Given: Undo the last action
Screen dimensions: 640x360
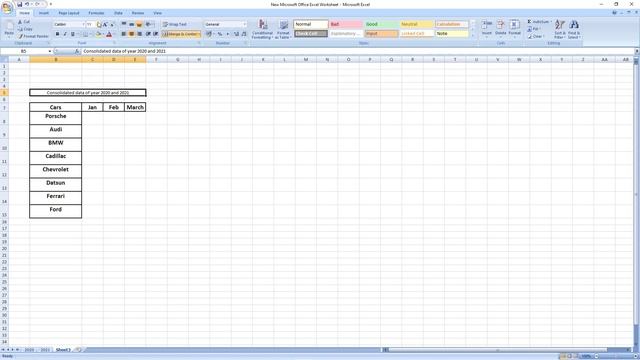Looking at the screenshot, I should pos(27,4).
